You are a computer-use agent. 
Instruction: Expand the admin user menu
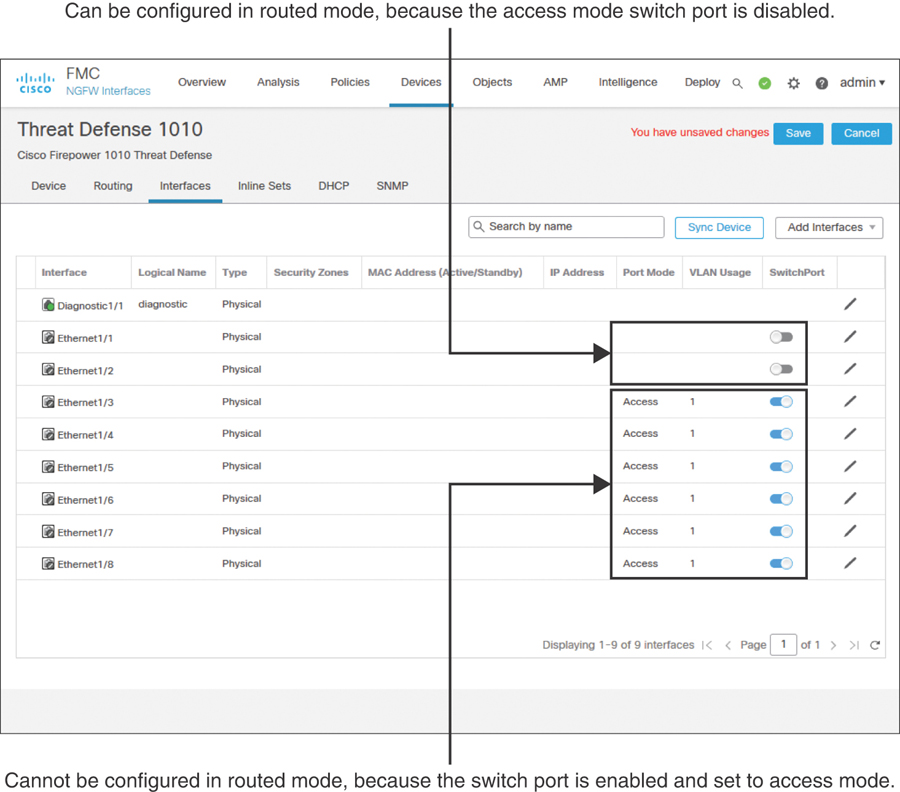[862, 83]
